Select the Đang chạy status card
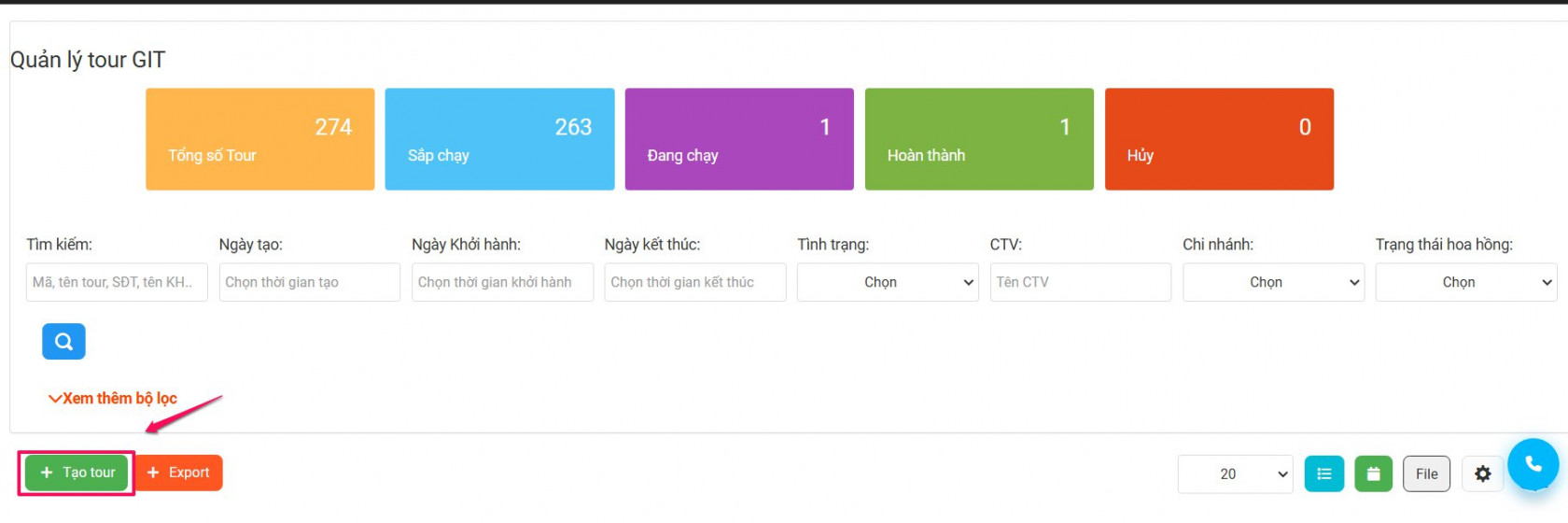1568x523 pixels. [x=739, y=139]
